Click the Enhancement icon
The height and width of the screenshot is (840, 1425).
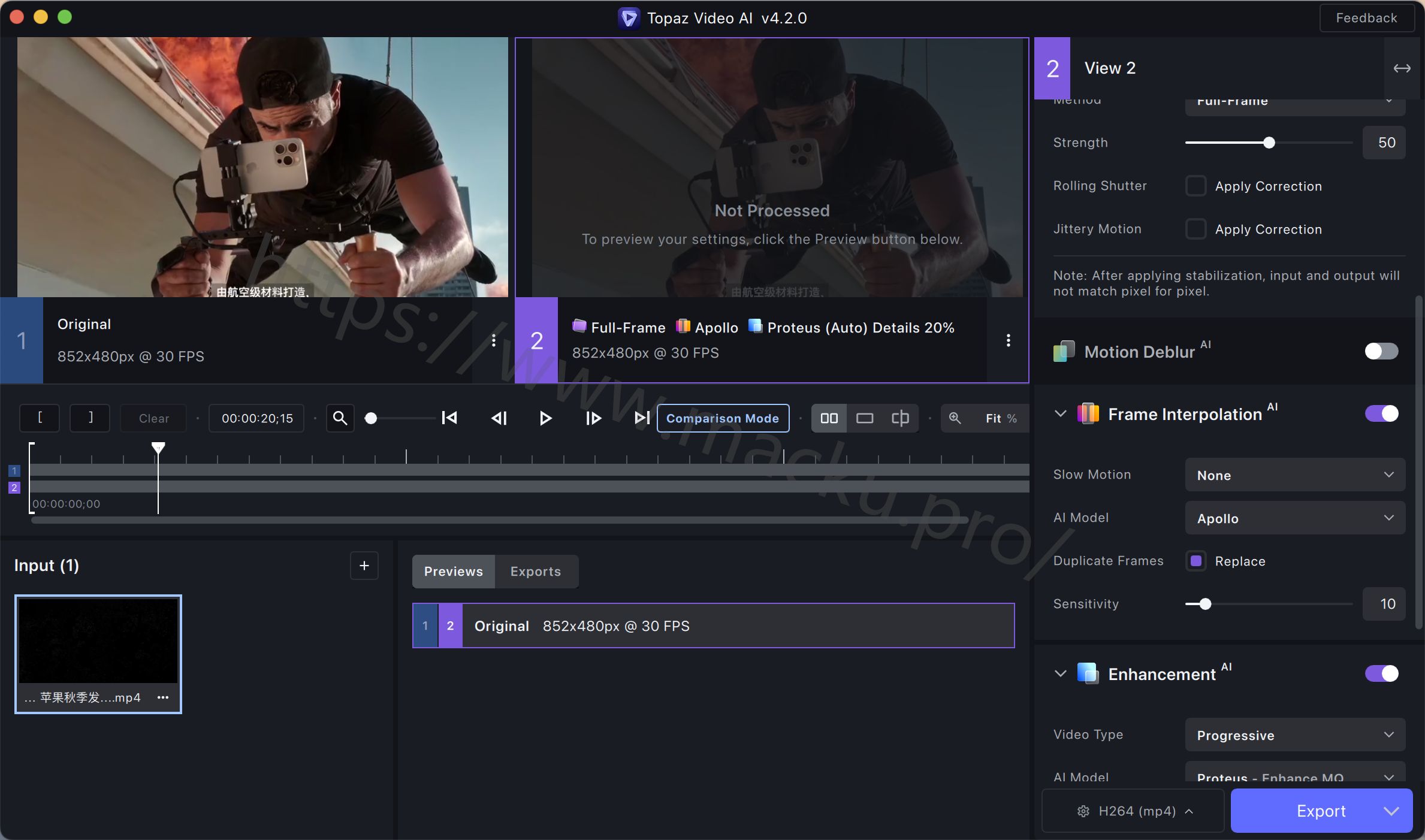[x=1088, y=674]
